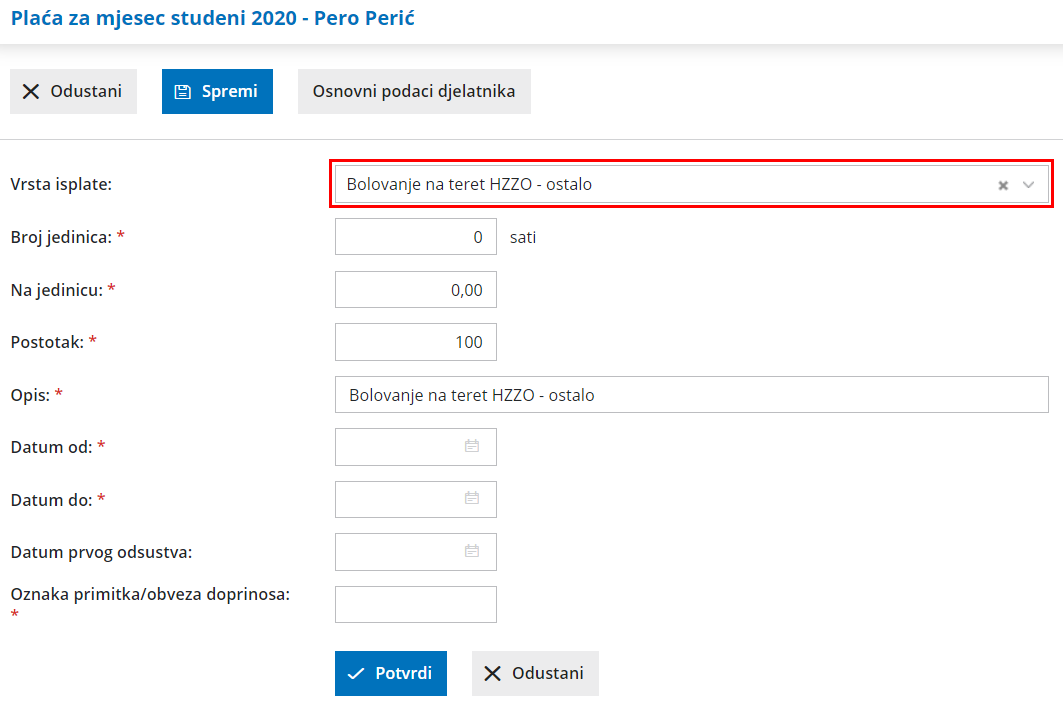Click the Datum od date field
The image size is (1063, 707).
400,447
